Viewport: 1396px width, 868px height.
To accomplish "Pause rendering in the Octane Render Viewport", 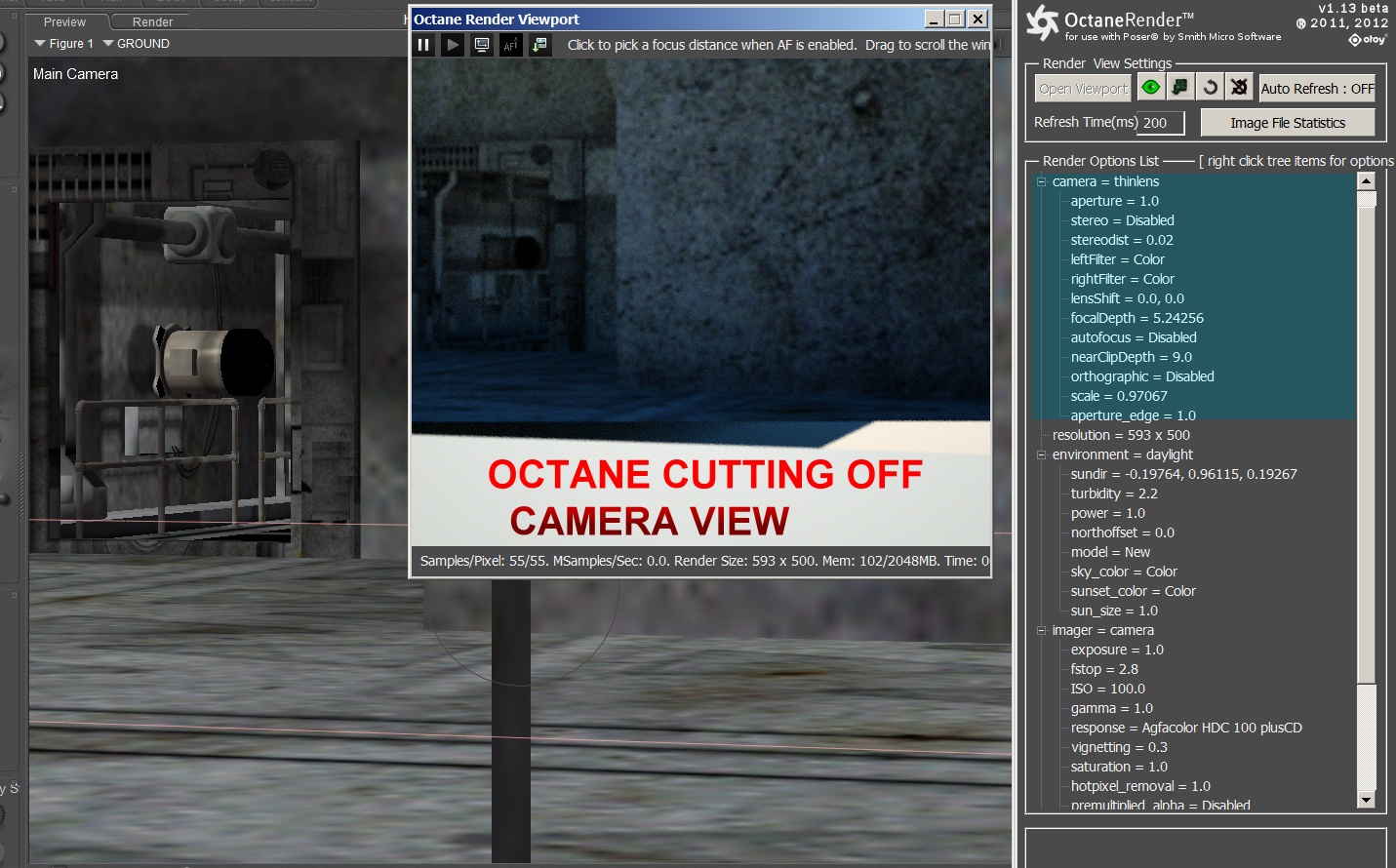I will click(x=423, y=45).
